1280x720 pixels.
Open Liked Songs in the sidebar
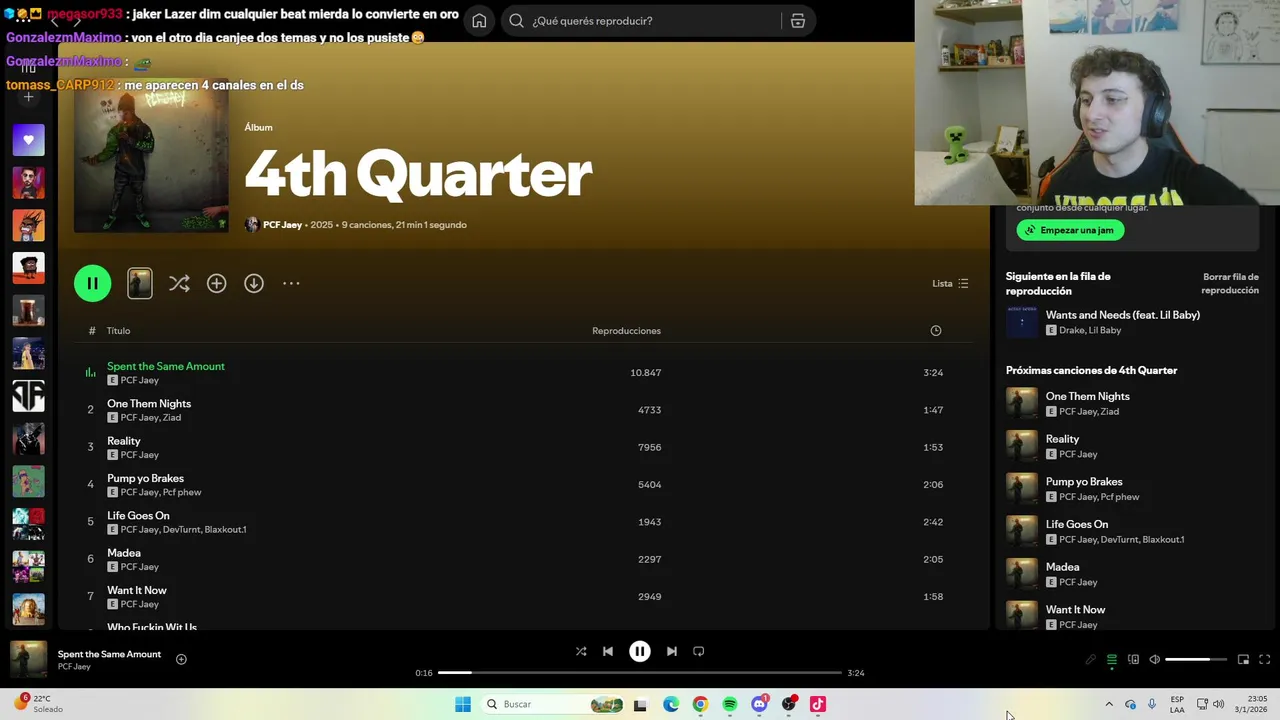(x=28, y=140)
